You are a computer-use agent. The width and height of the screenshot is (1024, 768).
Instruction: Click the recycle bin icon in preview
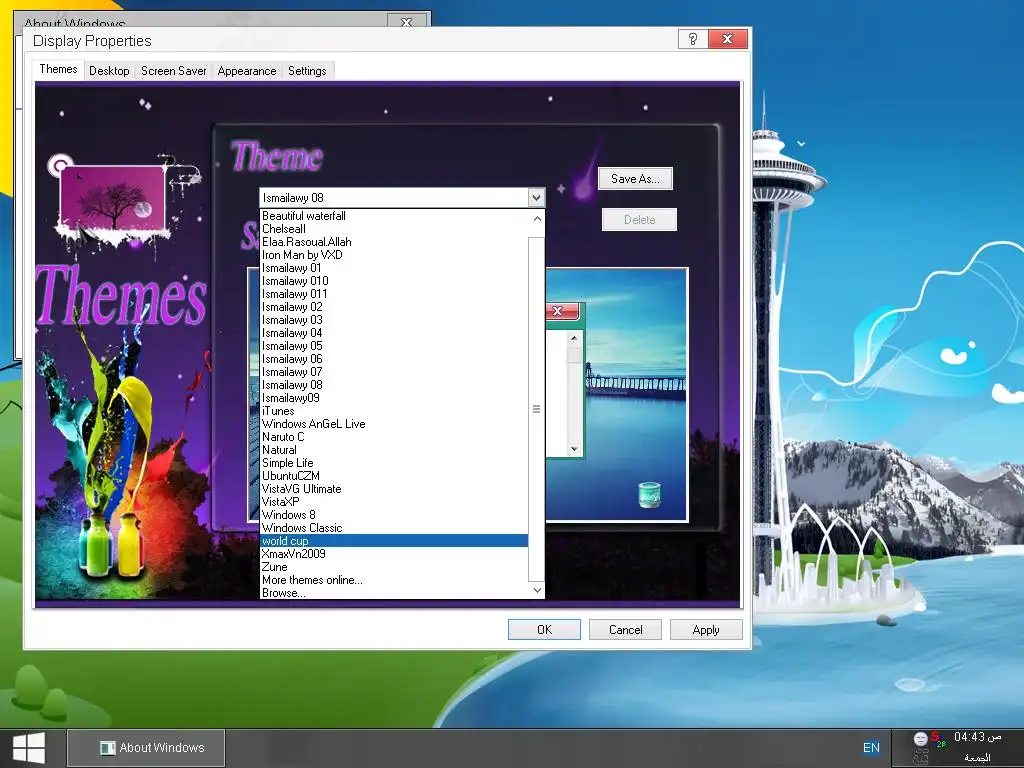click(649, 495)
